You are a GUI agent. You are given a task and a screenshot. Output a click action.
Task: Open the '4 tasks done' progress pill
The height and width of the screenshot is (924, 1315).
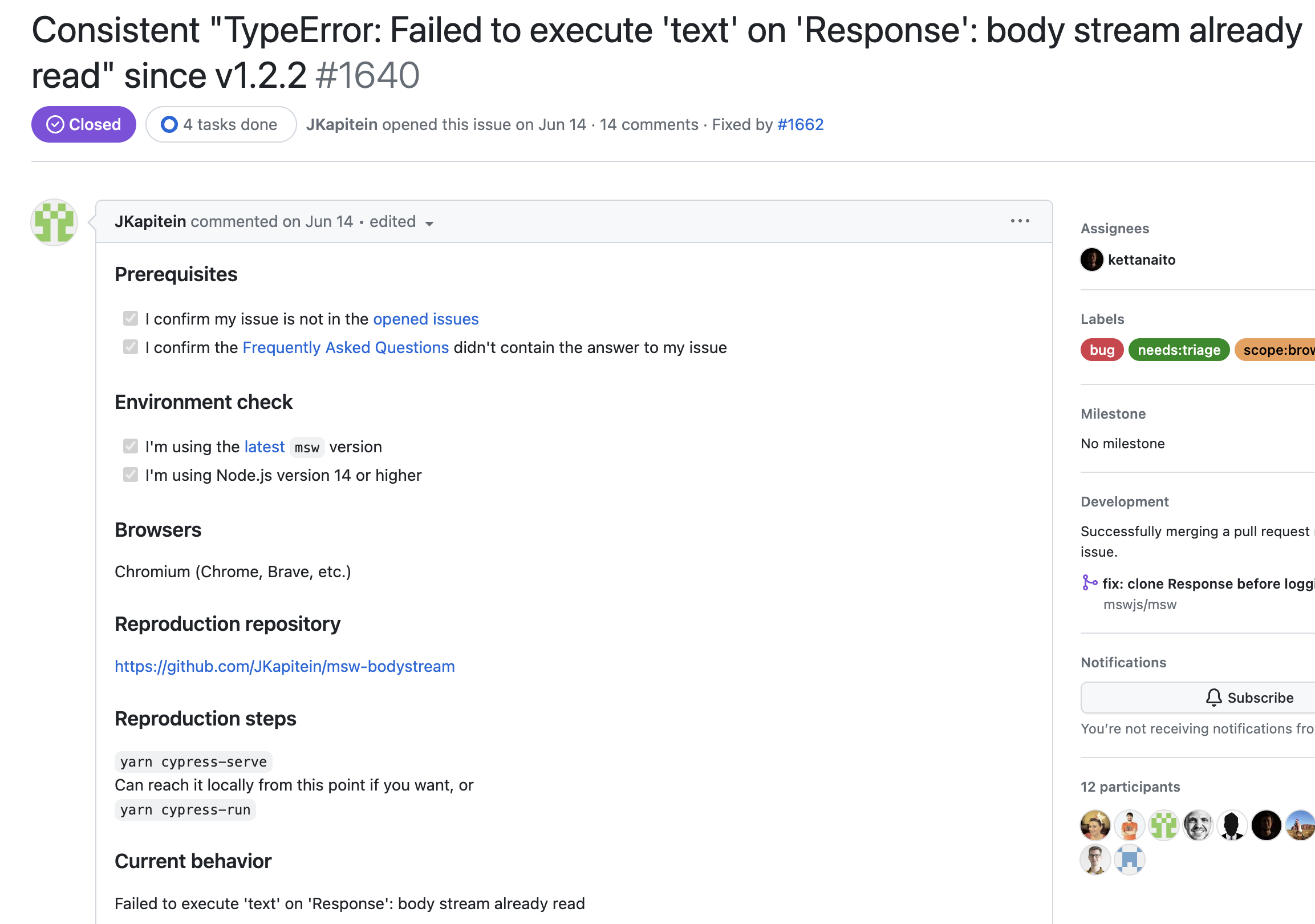click(221, 124)
